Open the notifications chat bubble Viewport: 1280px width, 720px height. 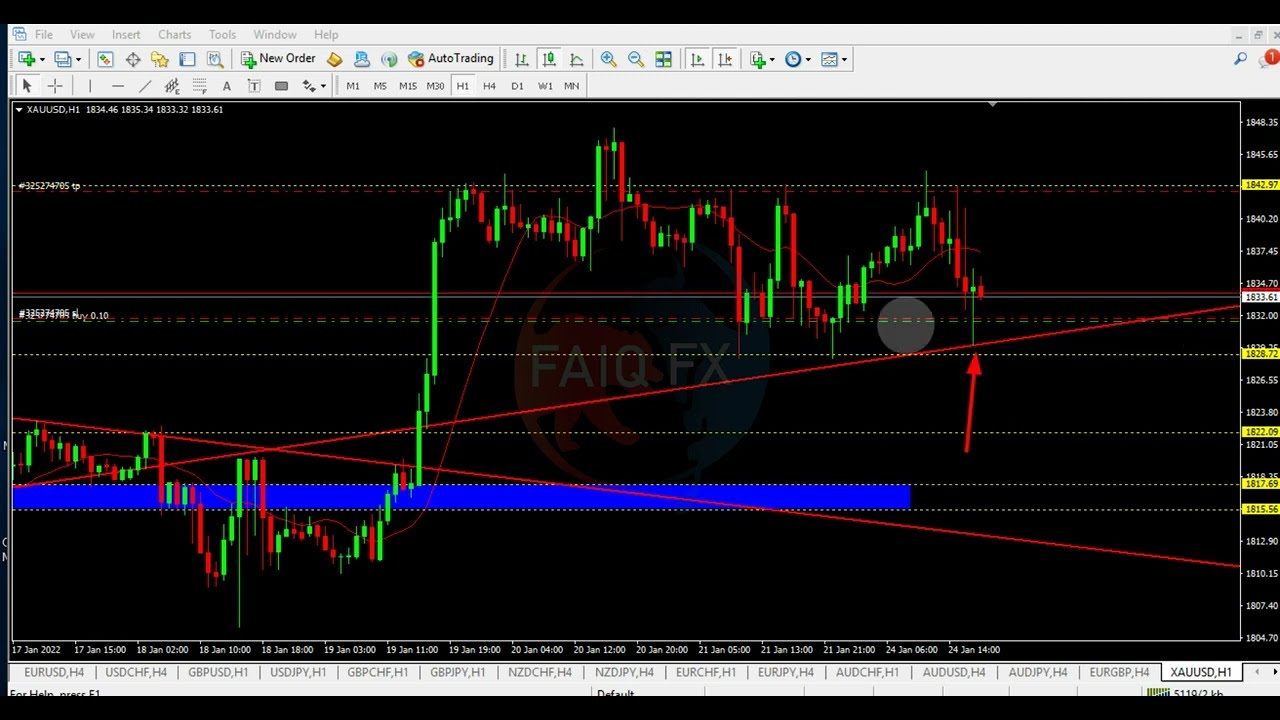[1268, 59]
